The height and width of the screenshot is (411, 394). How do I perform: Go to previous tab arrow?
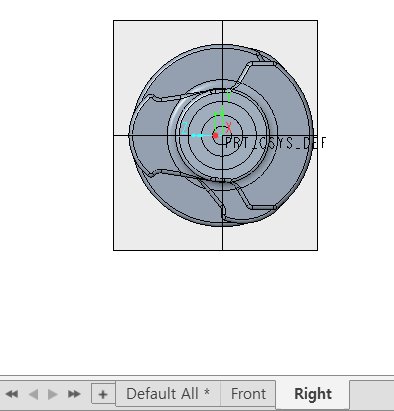click(33, 394)
